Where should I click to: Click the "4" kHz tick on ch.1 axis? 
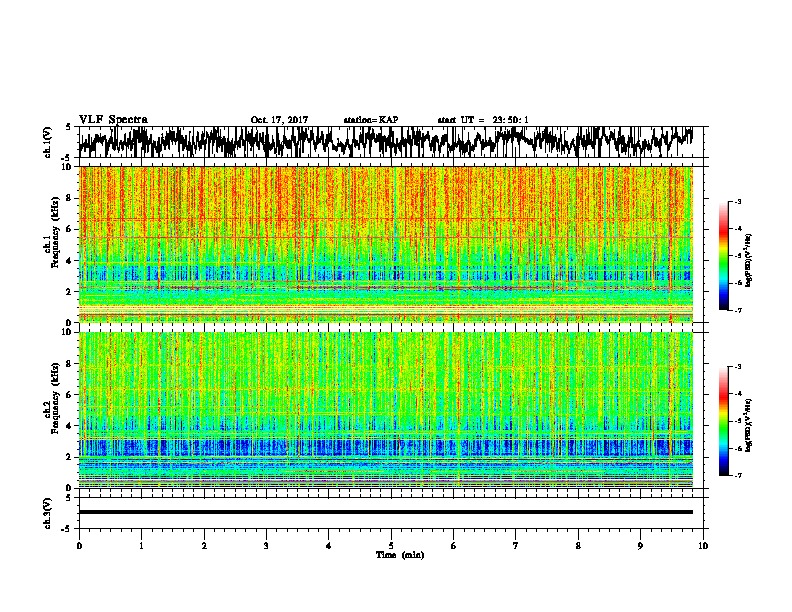[x=71, y=261]
